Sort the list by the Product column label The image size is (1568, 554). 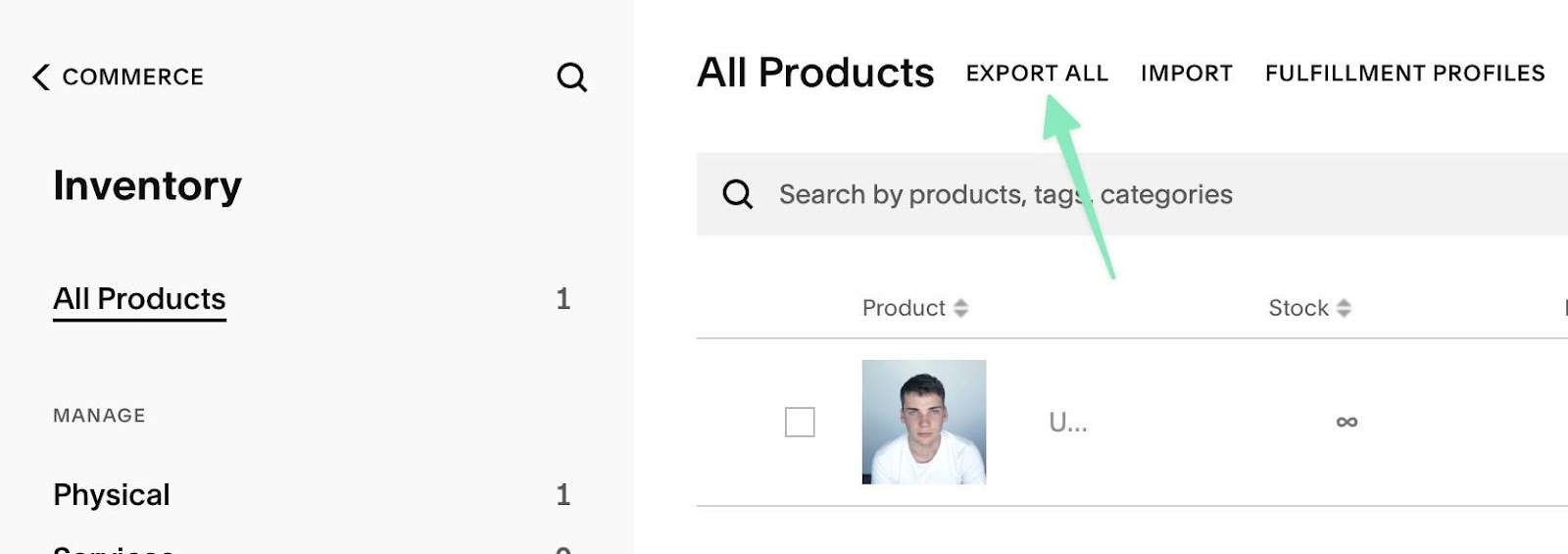tap(903, 308)
